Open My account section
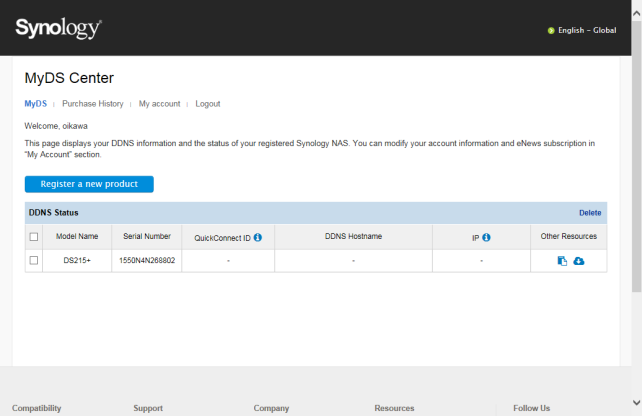This screenshot has height=416, width=642. pyautogui.click(x=159, y=104)
